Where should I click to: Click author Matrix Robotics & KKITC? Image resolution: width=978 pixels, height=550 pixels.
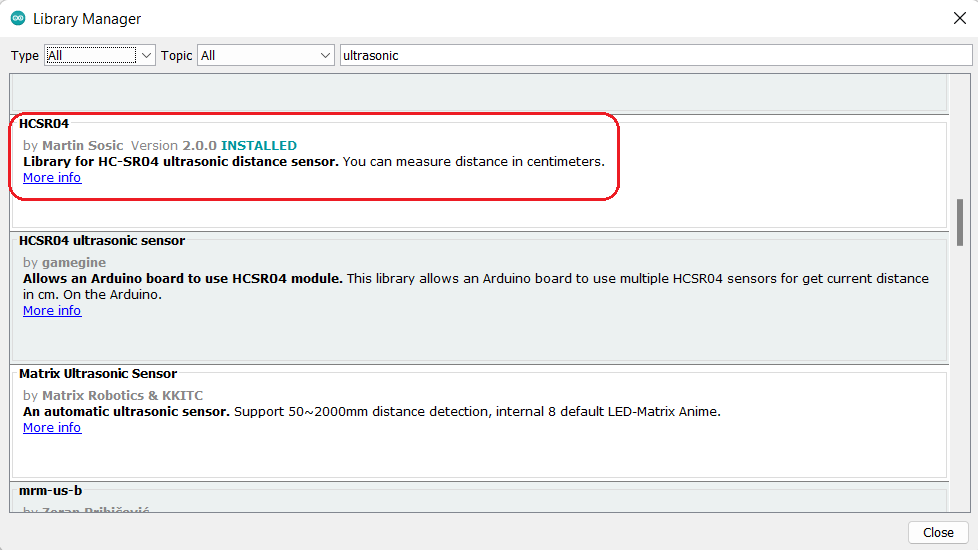pyautogui.click(x=122, y=395)
